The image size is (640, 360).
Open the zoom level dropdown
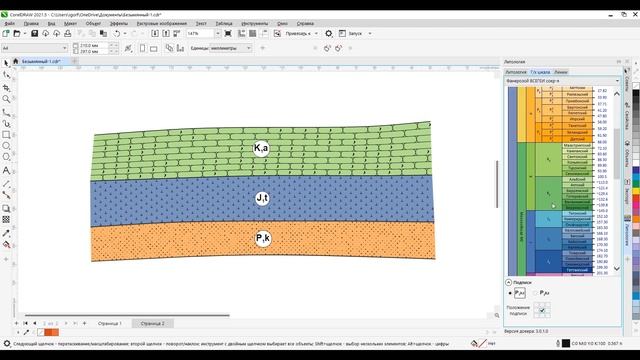pos(218,33)
